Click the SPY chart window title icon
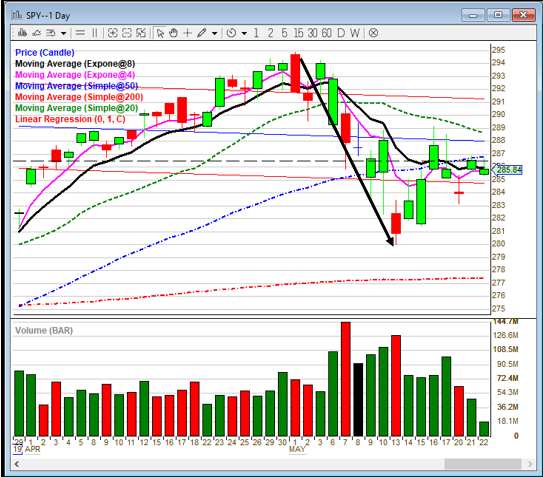The height and width of the screenshot is (477, 543). [16, 15]
